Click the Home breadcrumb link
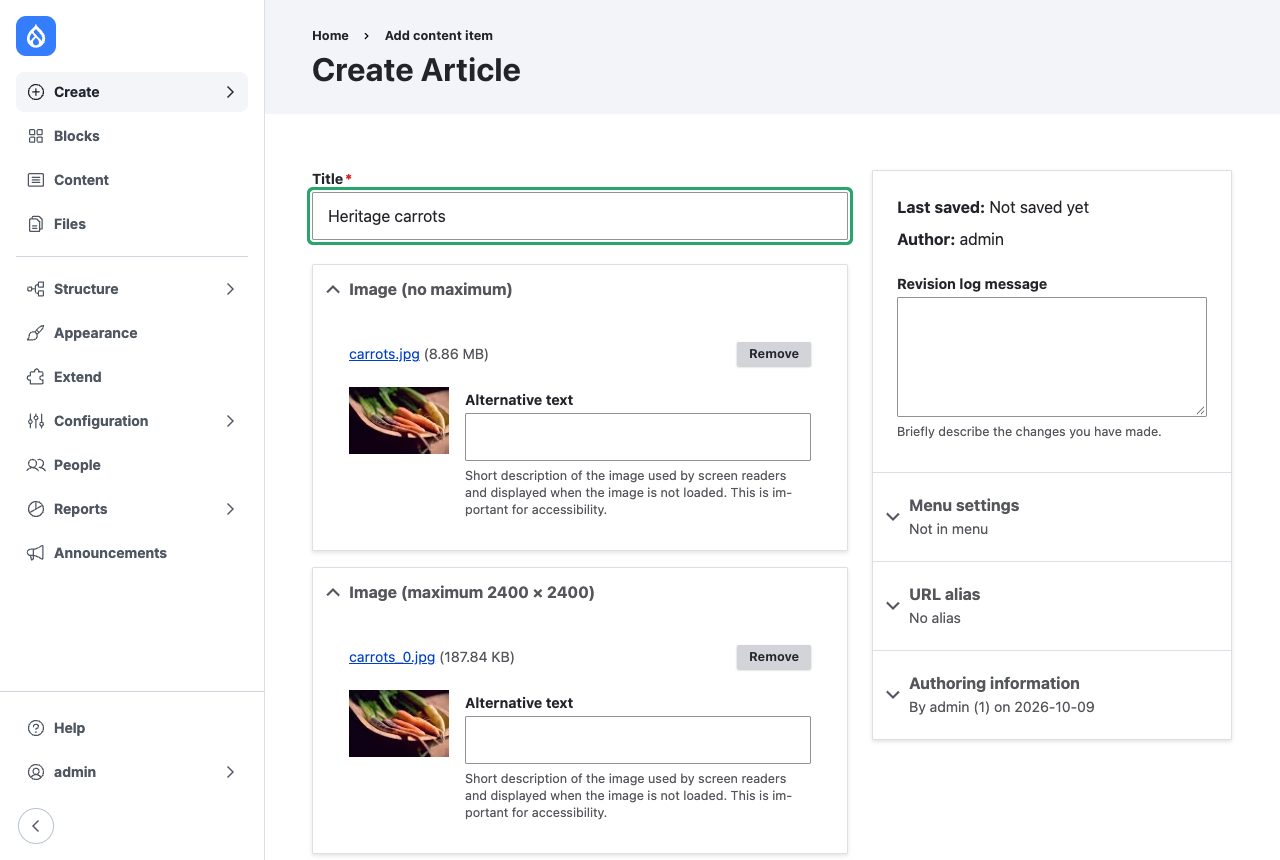Screen dimensions: 1280x860 330,36
